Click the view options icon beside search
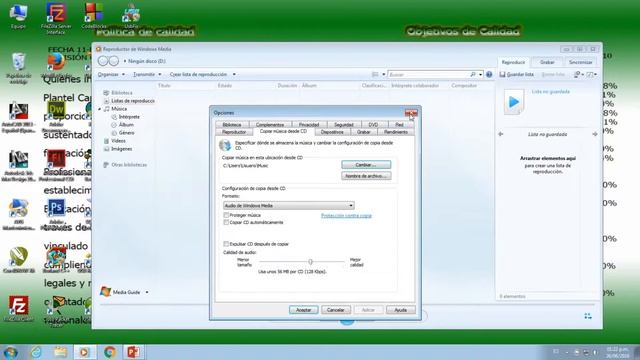The height and width of the screenshot is (360, 640). [375, 75]
